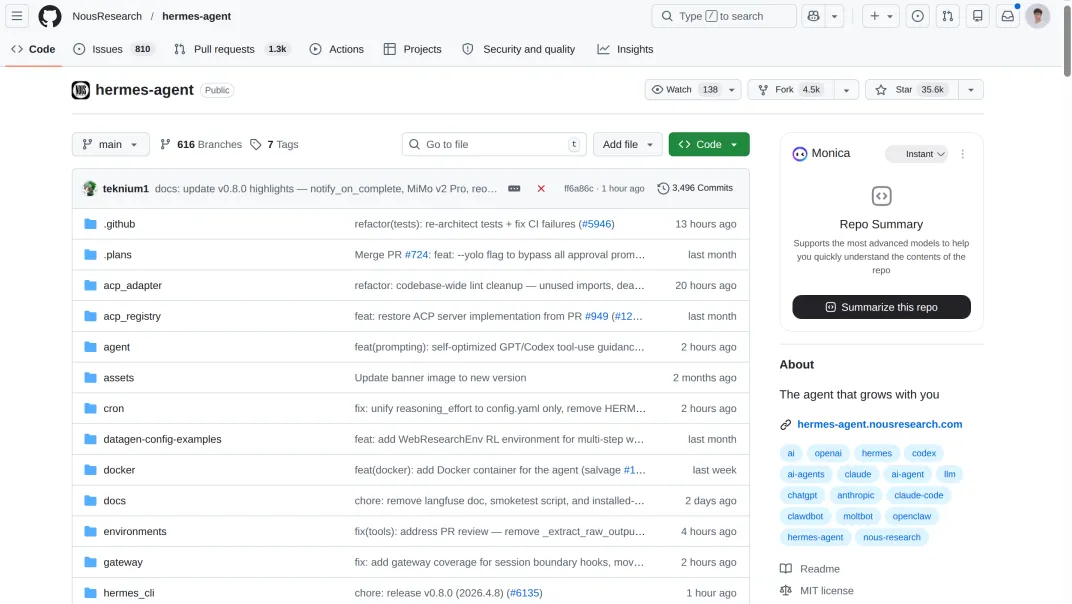Open the gateway folder
Viewport: 1072px width, 604px height.
coord(123,562)
